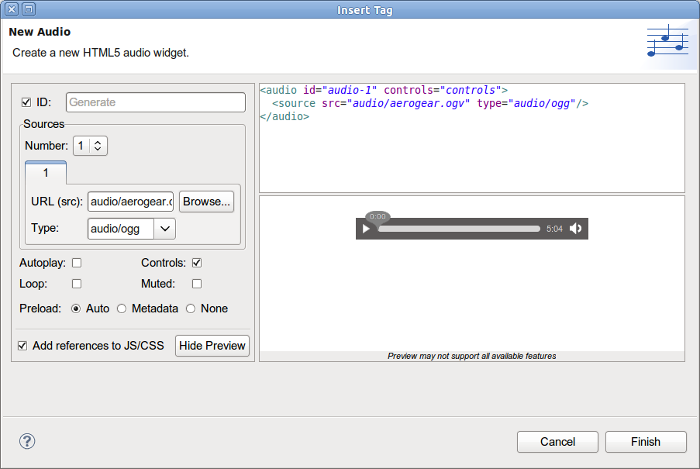Adjust the sources Number spinner arrows
The height and width of the screenshot is (469, 700).
[98, 145]
